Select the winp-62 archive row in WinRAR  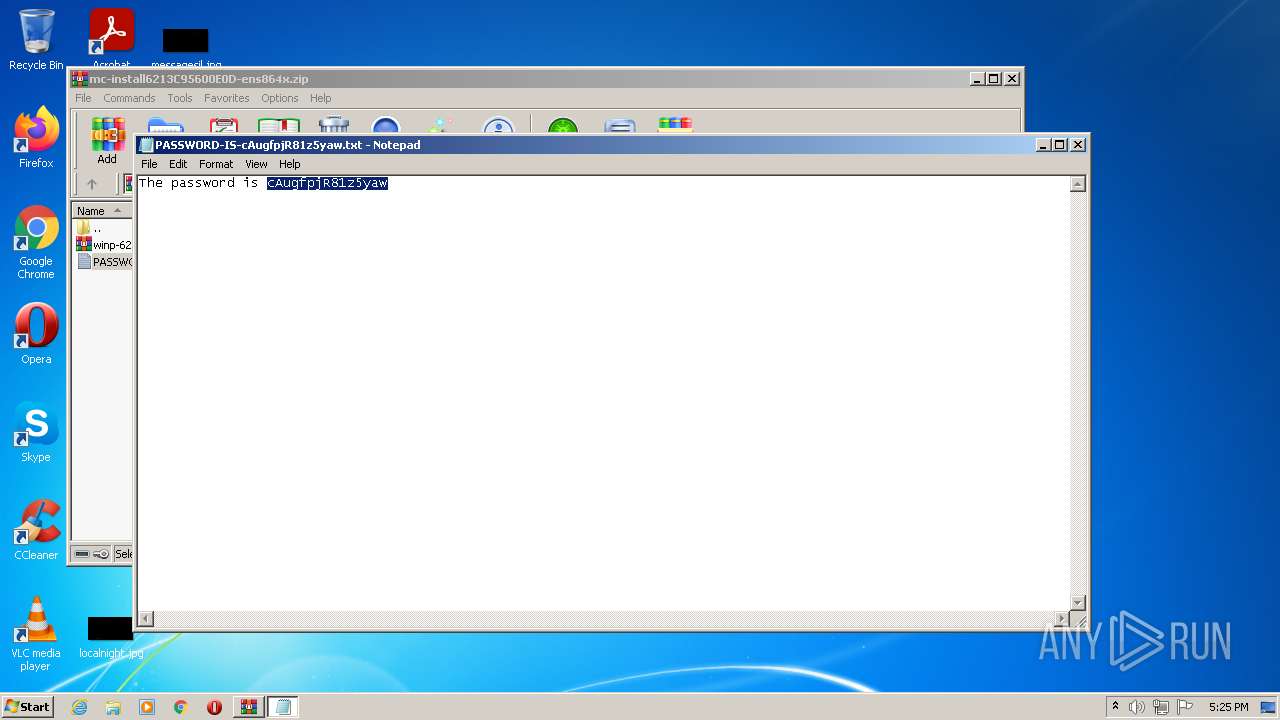103,245
